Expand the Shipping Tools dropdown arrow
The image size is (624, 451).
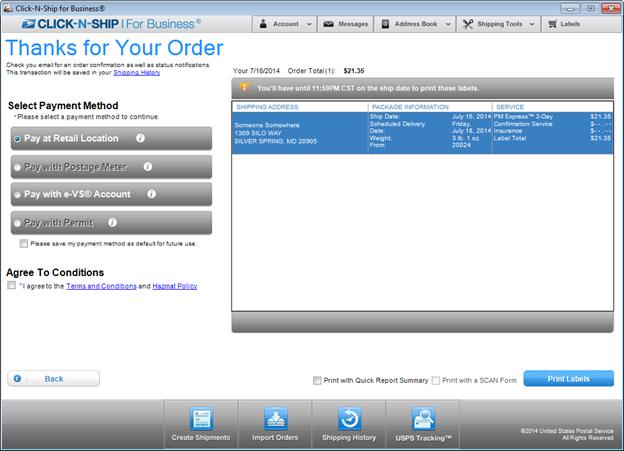532,24
